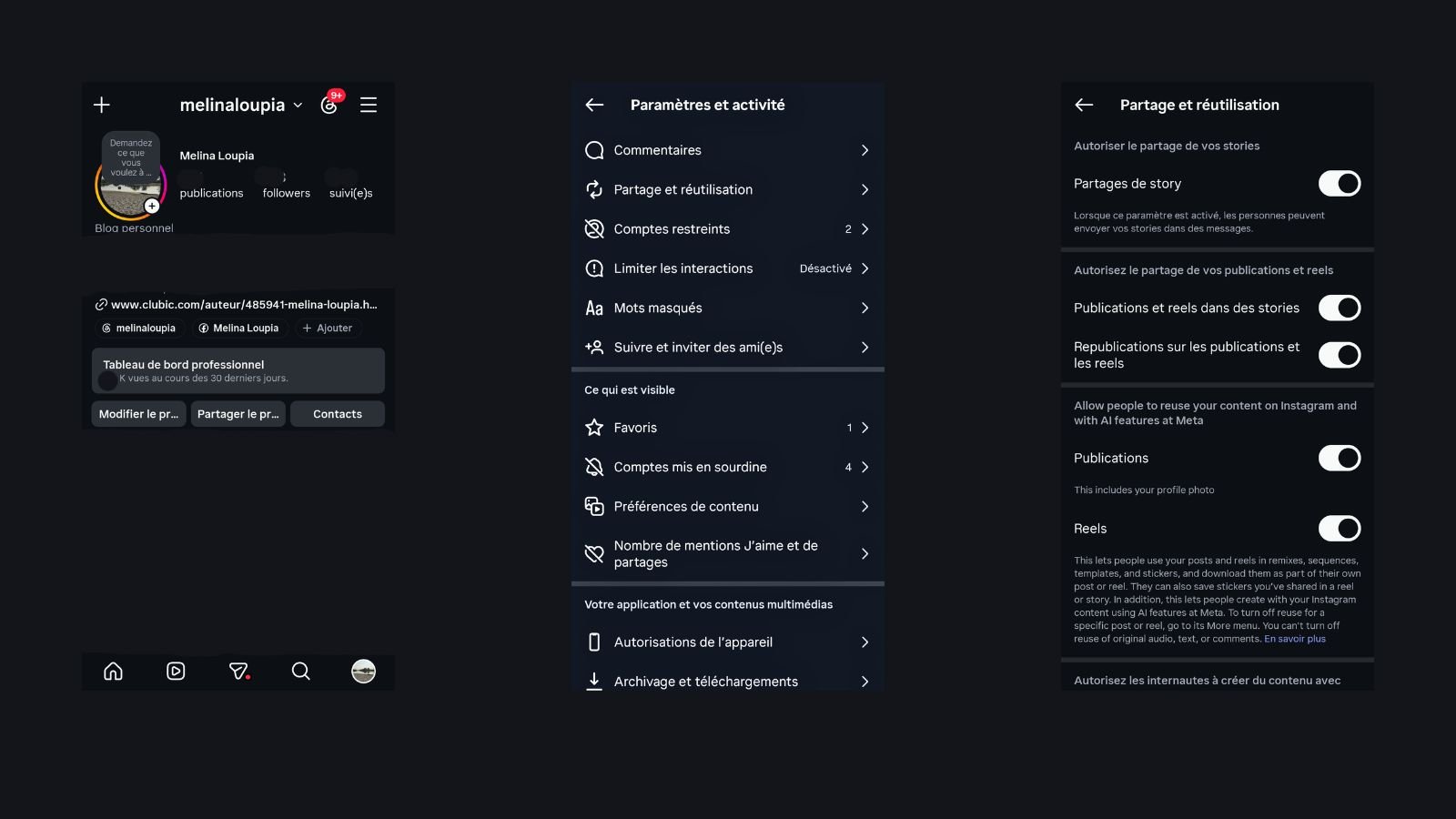Image resolution: width=1456 pixels, height=819 pixels.
Task: Toggle Republications sur les publications et reels
Action: click(x=1340, y=355)
